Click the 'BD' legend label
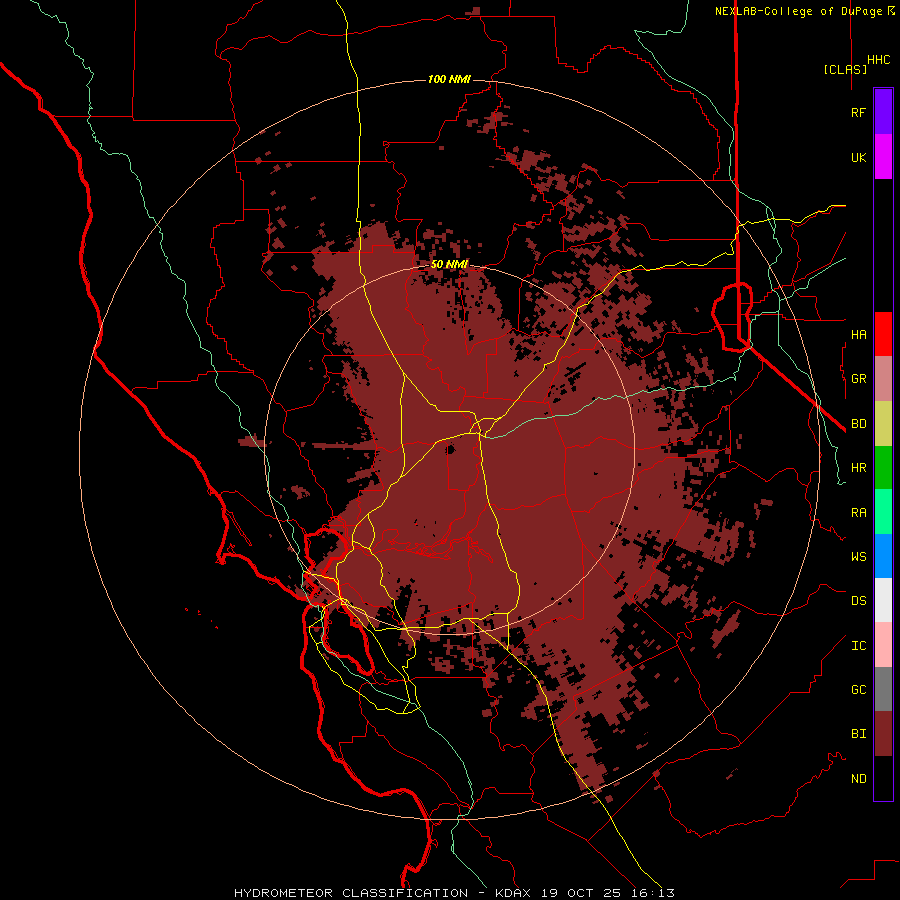Screen dimensions: 900x900 [x=858, y=424]
